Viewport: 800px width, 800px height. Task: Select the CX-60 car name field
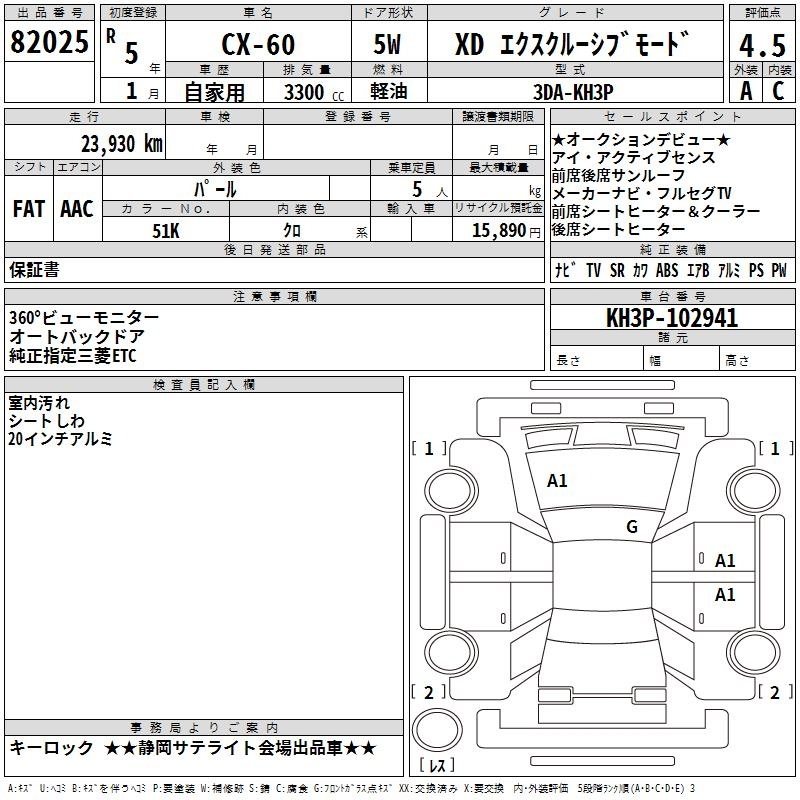click(x=256, y=45)
